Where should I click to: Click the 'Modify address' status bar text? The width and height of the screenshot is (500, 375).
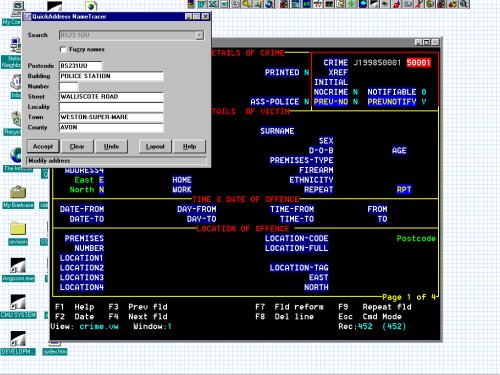tap(49, 161)
